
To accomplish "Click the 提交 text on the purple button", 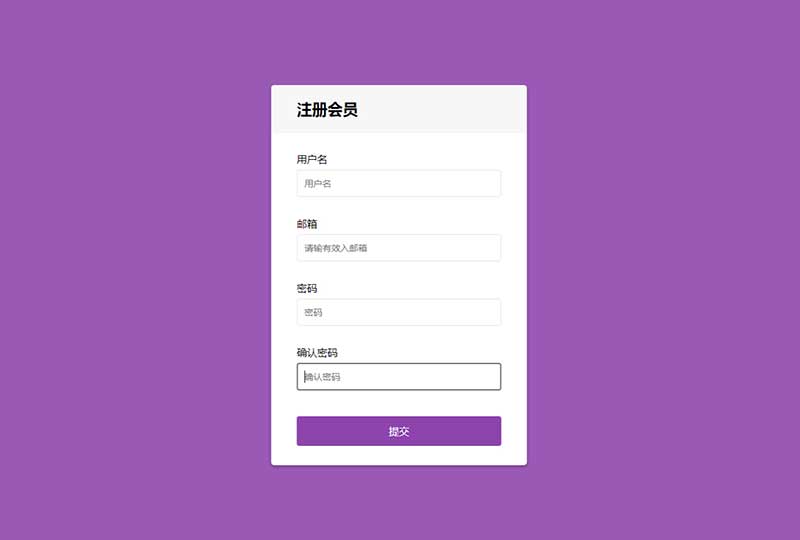I will point(398,431).
